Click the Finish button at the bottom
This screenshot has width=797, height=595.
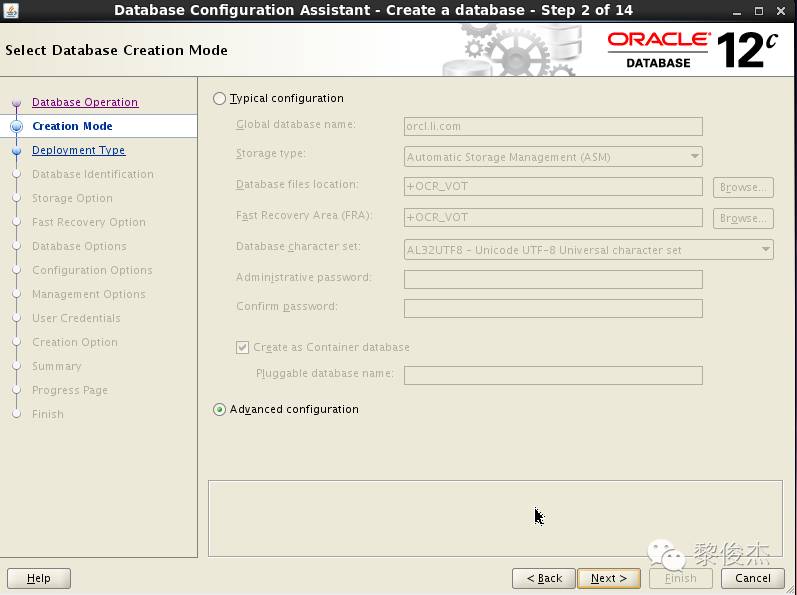(x=681, y=578)
